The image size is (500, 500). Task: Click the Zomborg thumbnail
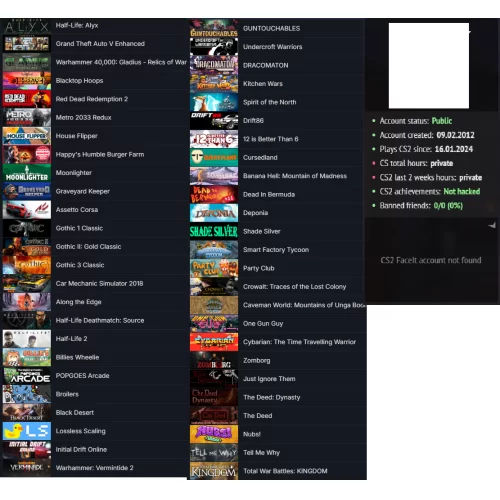click(214, 360)
